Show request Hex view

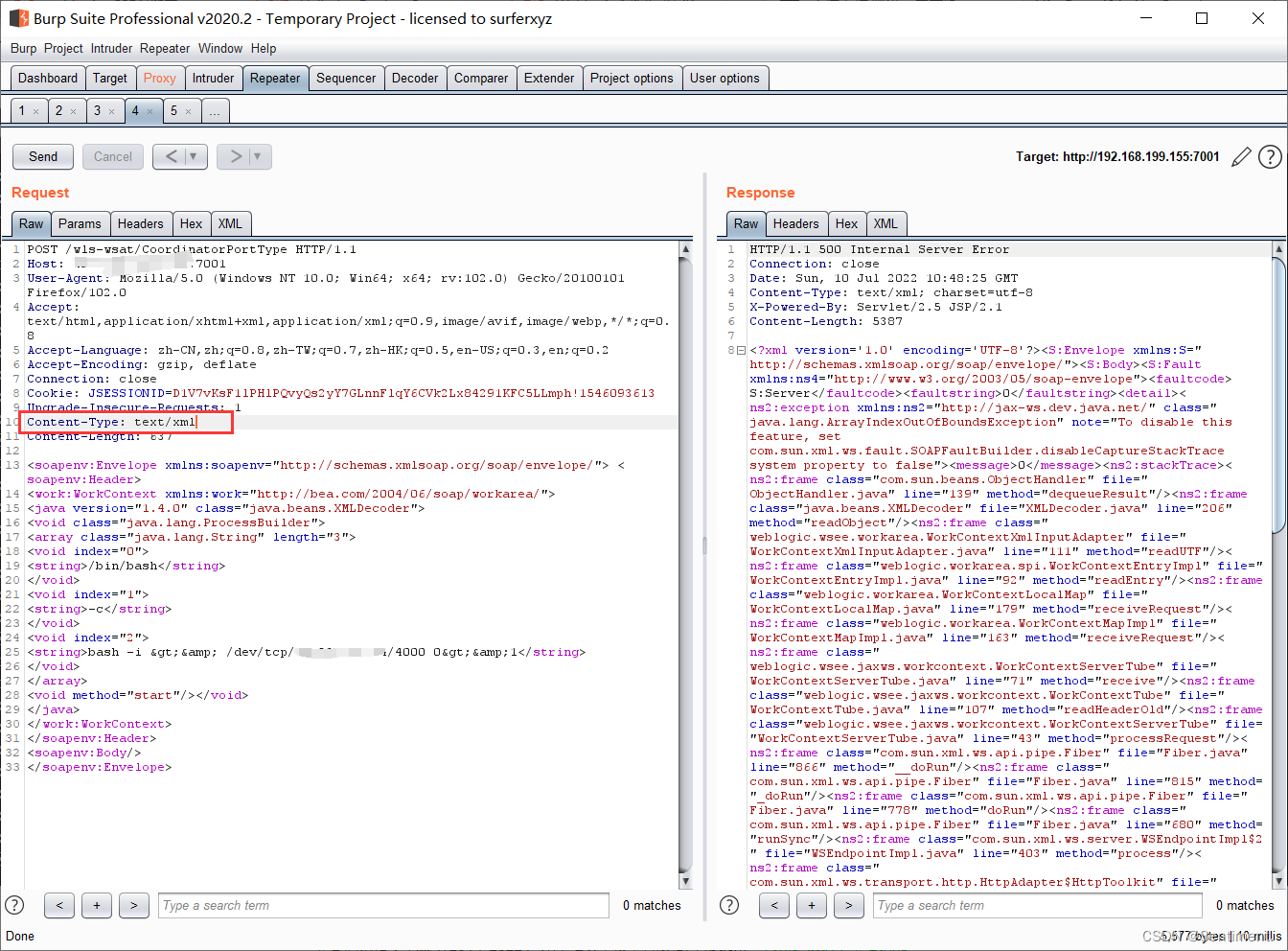tap(192, 223)
